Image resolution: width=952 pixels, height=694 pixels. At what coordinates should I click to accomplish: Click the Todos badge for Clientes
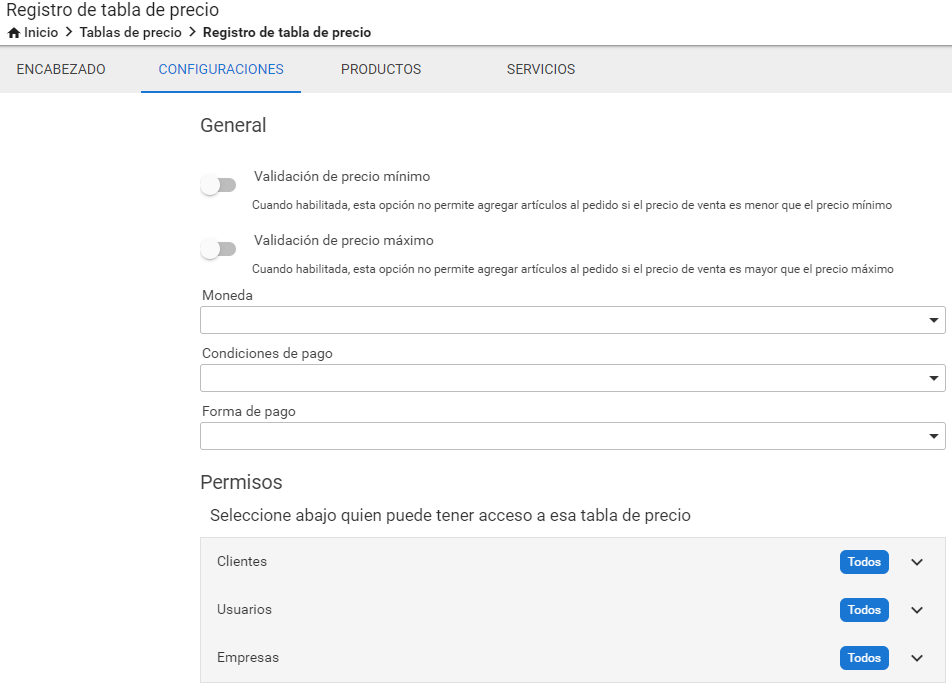click(x=864, y=562)
